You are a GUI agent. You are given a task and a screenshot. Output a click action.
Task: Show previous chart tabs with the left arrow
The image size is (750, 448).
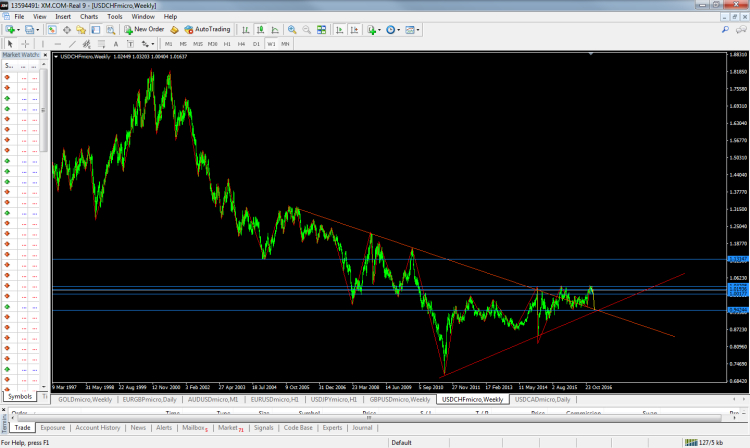734,399
